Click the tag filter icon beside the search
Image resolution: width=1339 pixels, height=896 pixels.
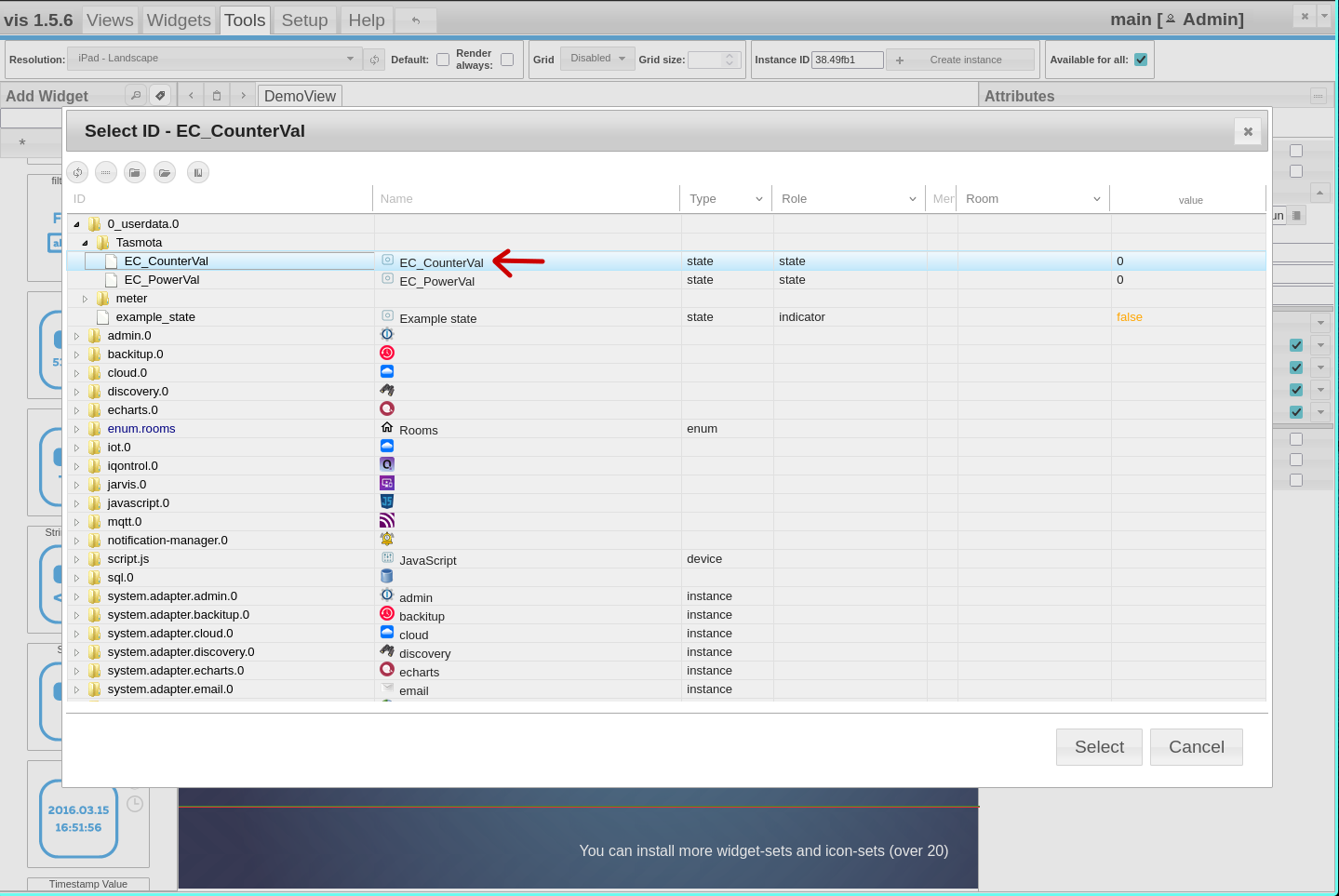(x=160, y=95)
